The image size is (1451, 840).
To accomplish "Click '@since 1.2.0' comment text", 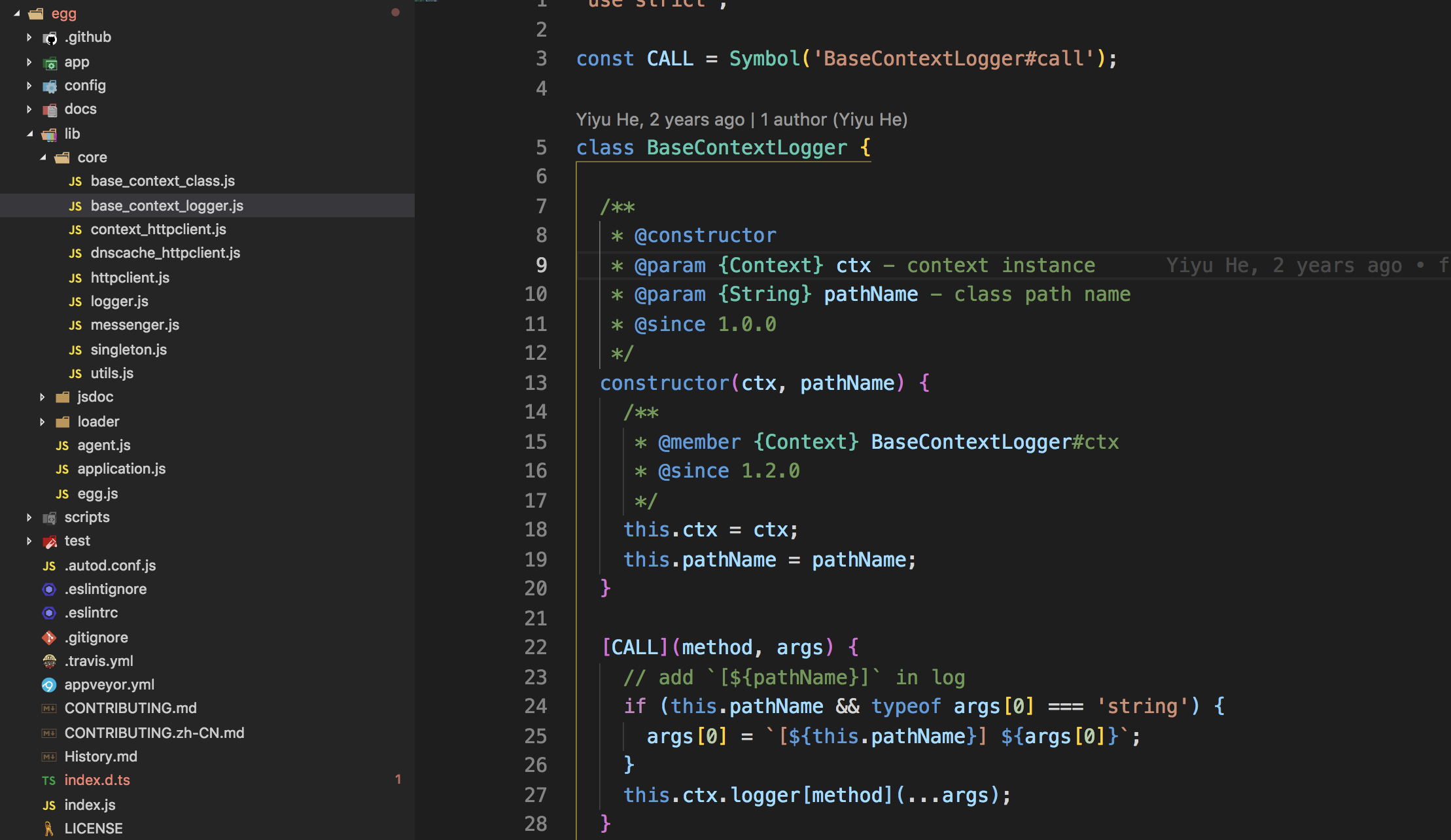I will pyautogui.click(x=729, y=470).
